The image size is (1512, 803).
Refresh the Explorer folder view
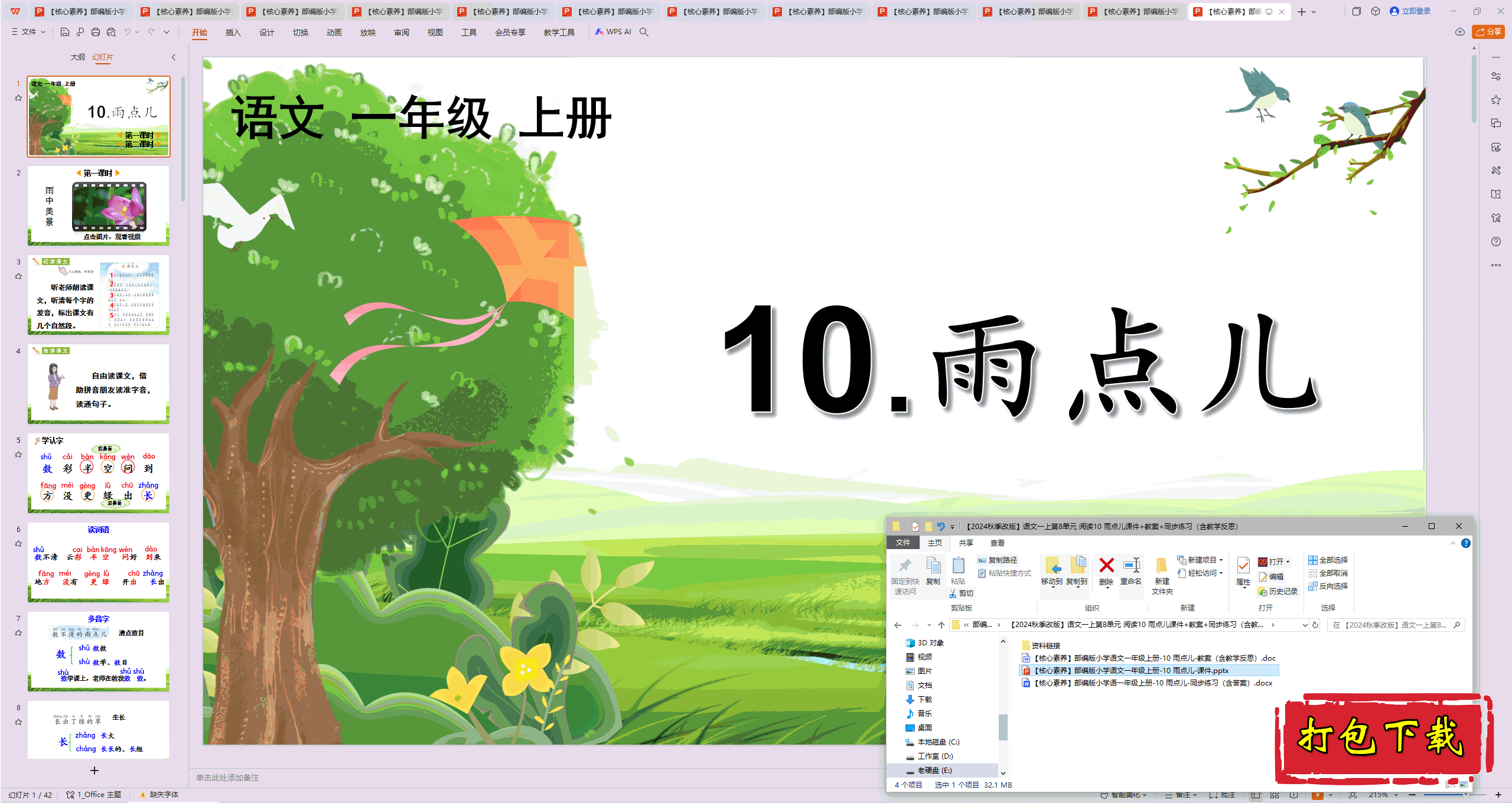[x=1315, y=625]
